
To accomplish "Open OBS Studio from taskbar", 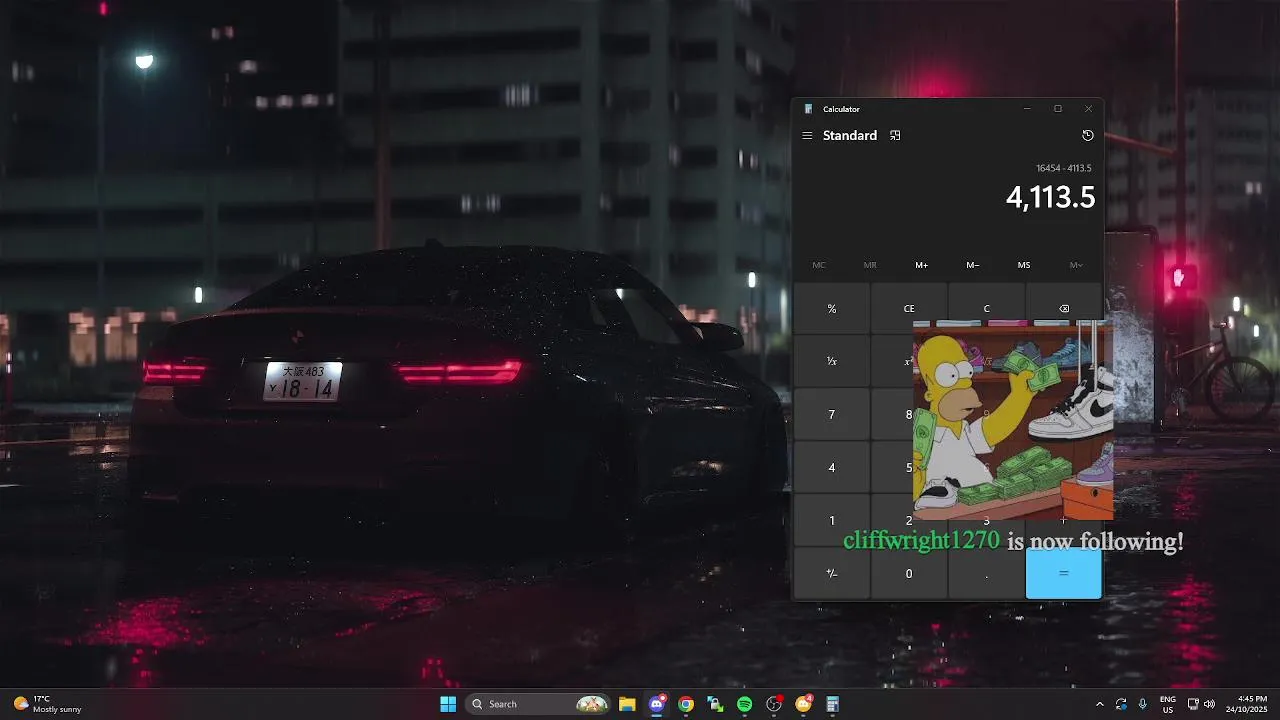I will click(774, 704).
